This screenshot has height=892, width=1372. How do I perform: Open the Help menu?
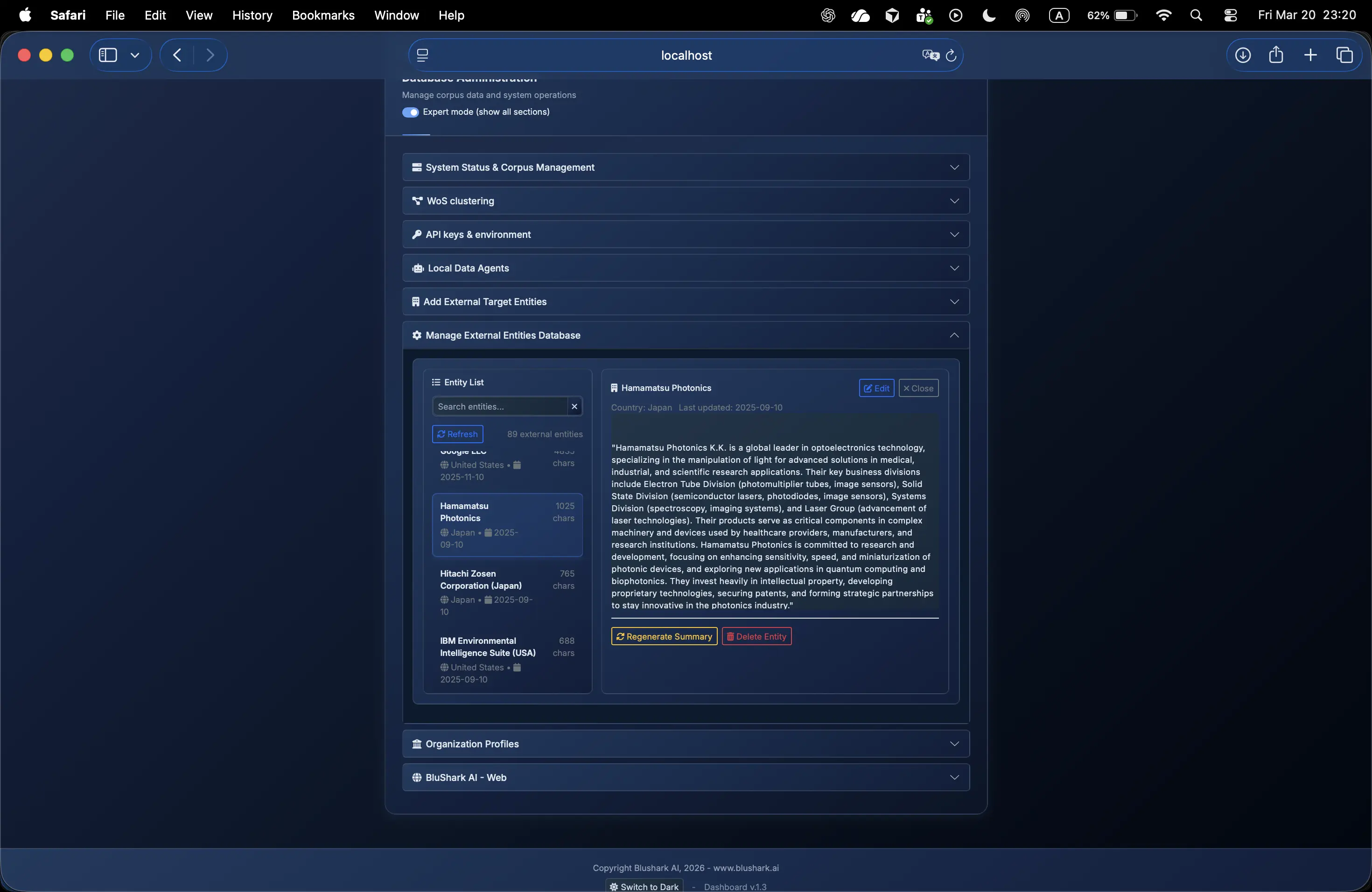coord(451,15)
